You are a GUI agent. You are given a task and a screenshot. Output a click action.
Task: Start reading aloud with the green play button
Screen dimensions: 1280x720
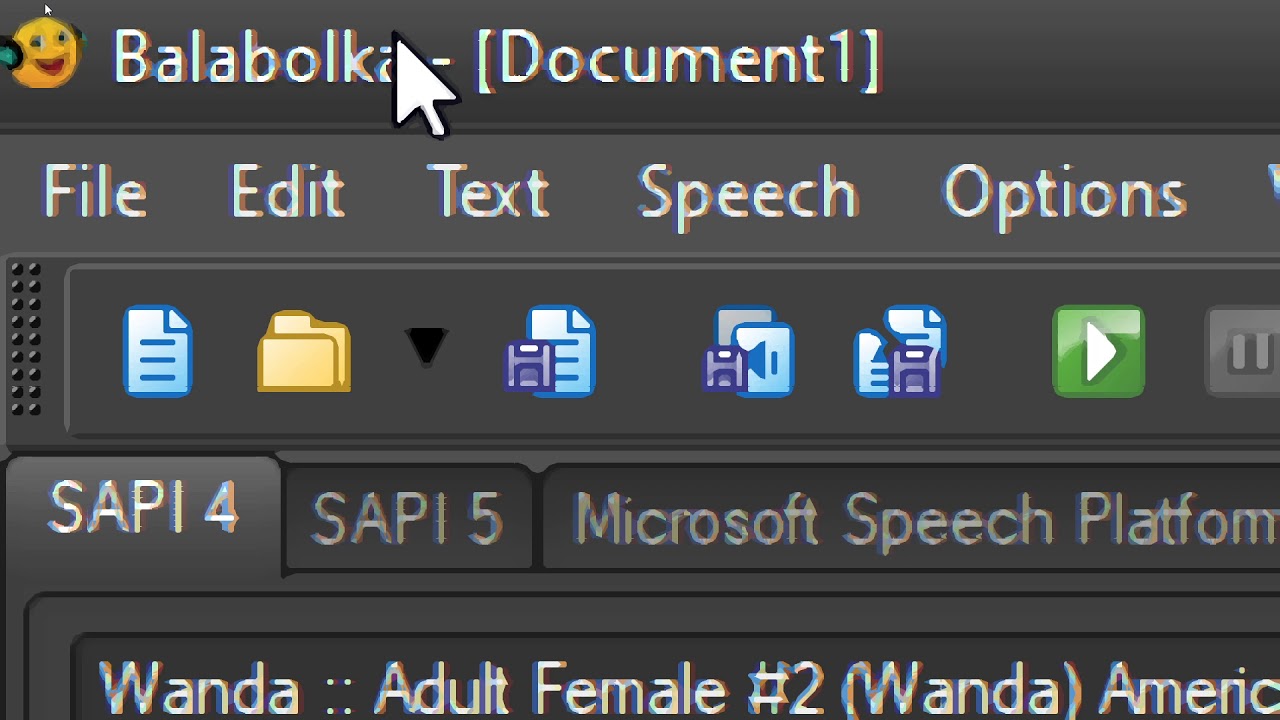tap(1098, 352)
